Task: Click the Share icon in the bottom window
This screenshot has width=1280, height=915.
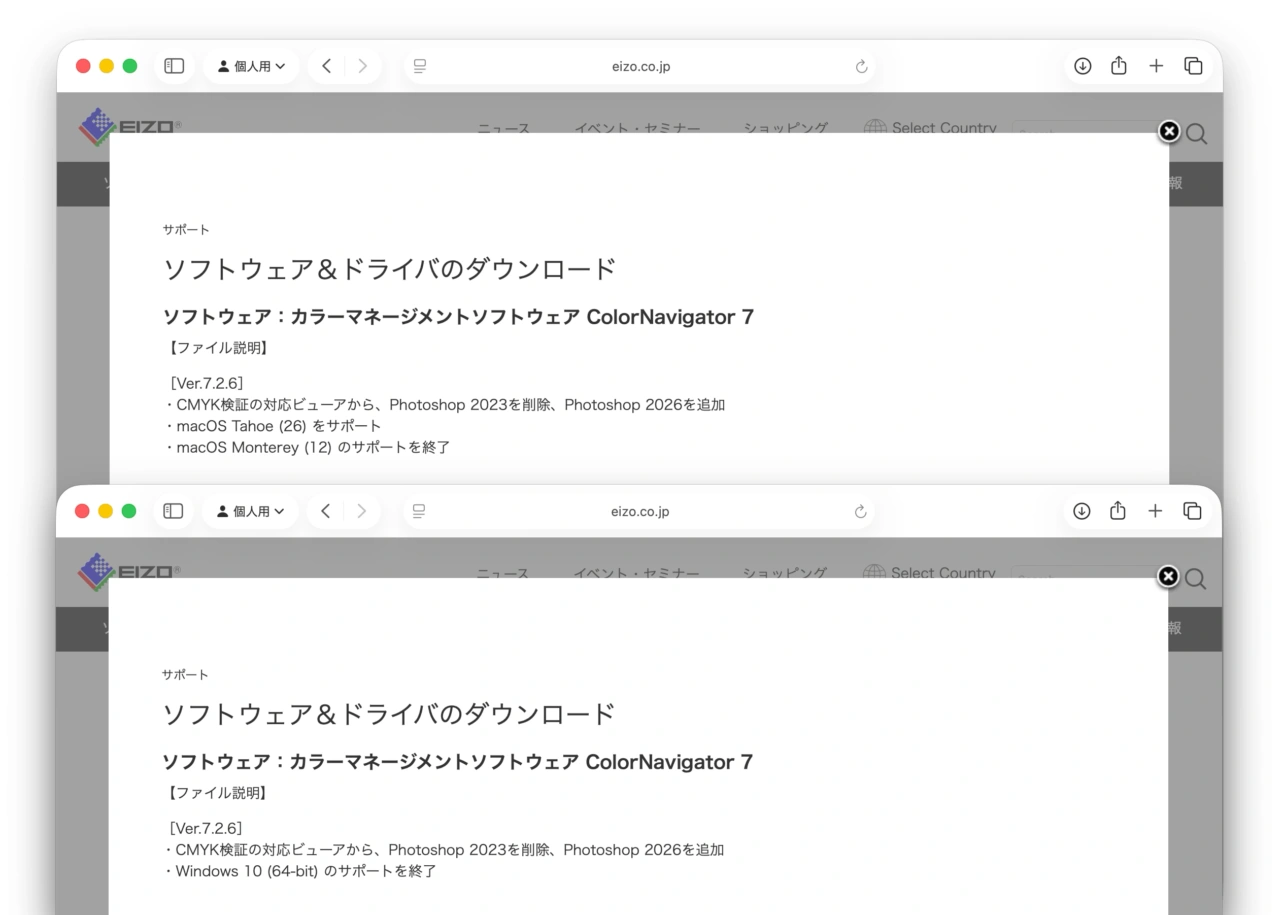Action: pos(1118,511)
